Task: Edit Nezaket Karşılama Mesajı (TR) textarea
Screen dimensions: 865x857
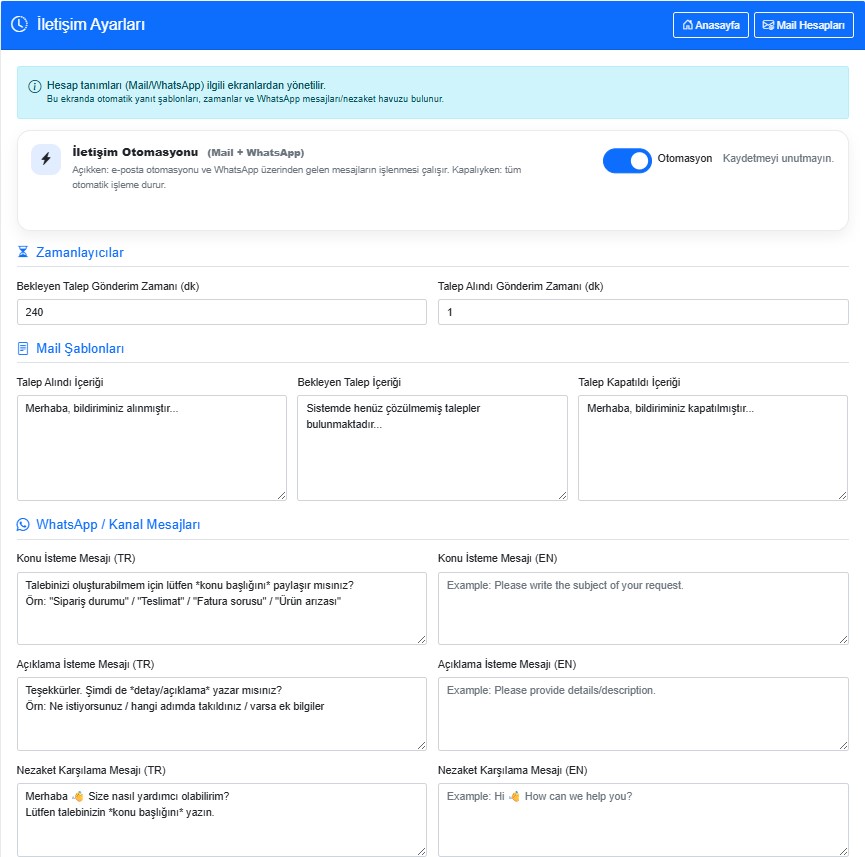Action: click(x=221, y=819)
